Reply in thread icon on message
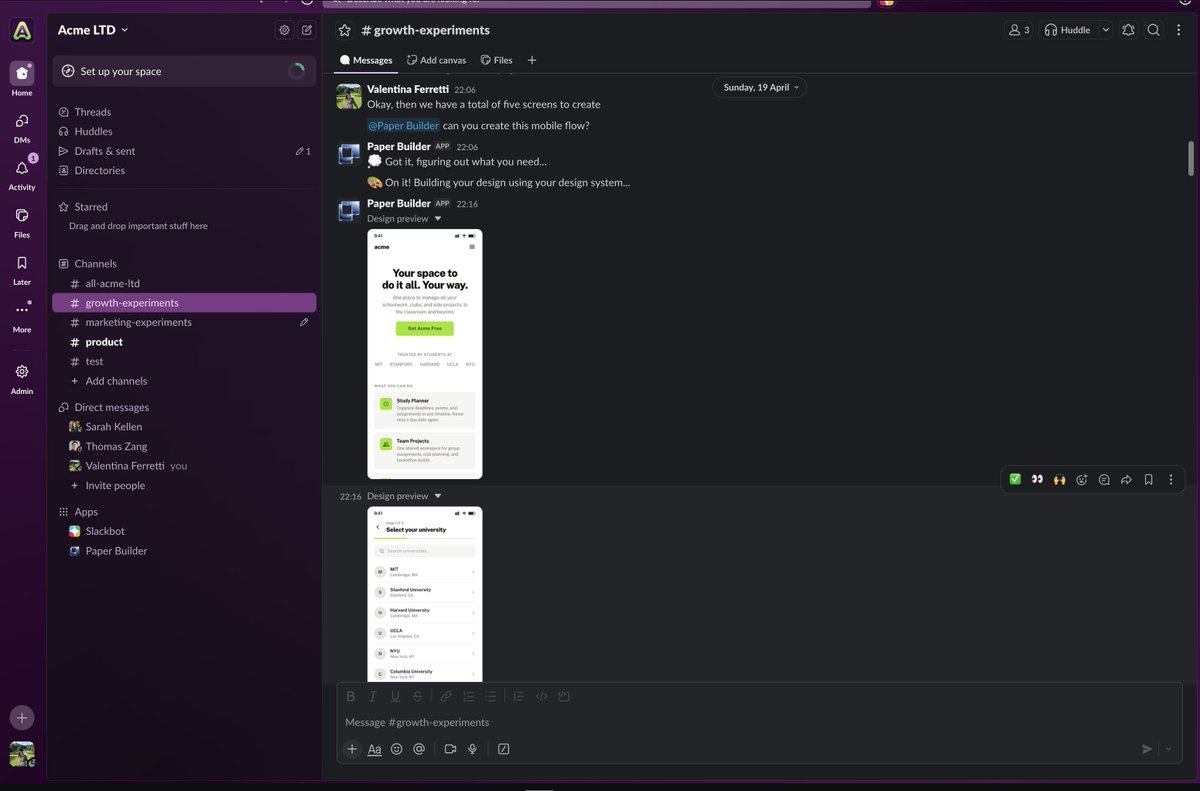 click(x=1104, y=480)
